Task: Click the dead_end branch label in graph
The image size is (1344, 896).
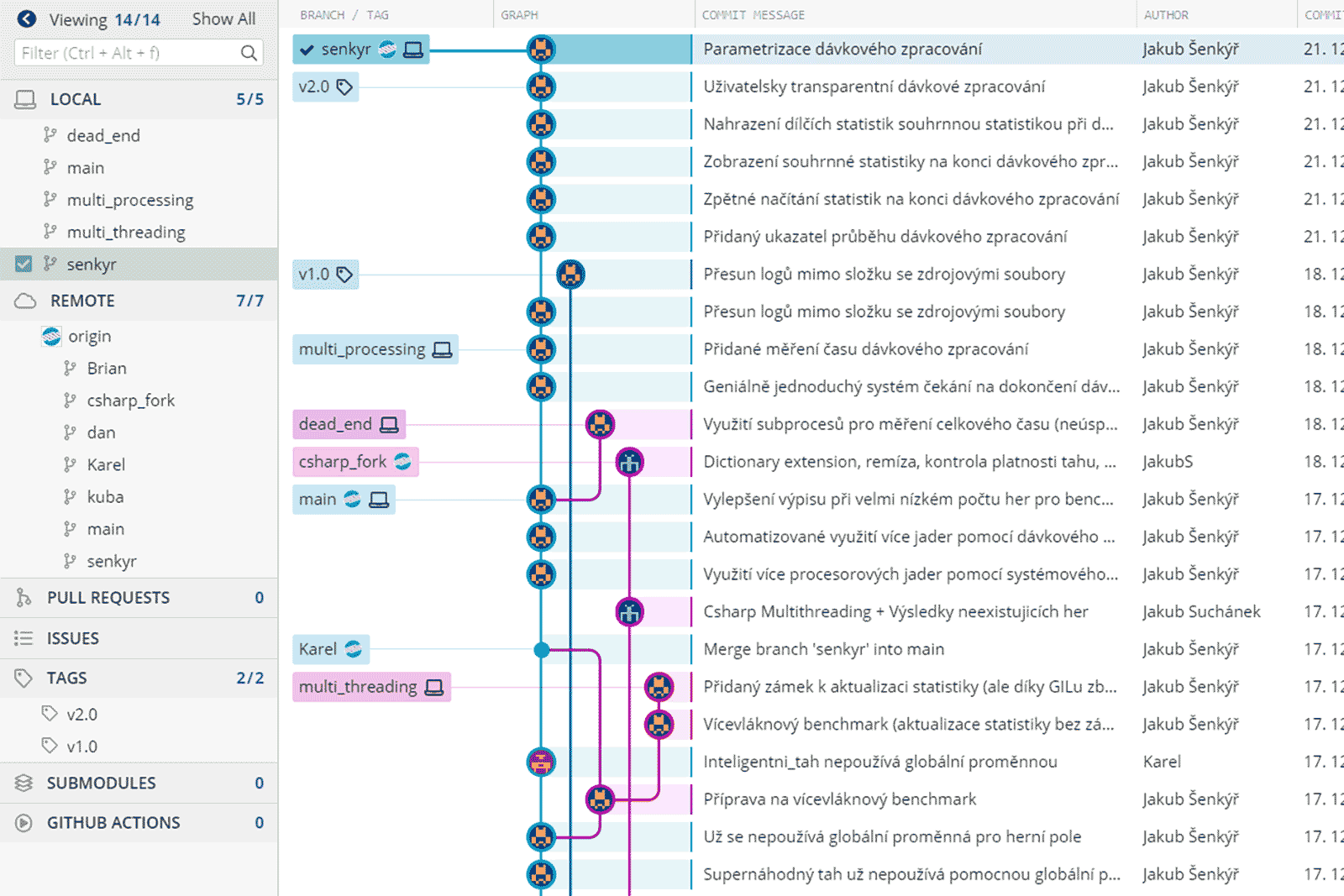Action: tap(349, 424)
